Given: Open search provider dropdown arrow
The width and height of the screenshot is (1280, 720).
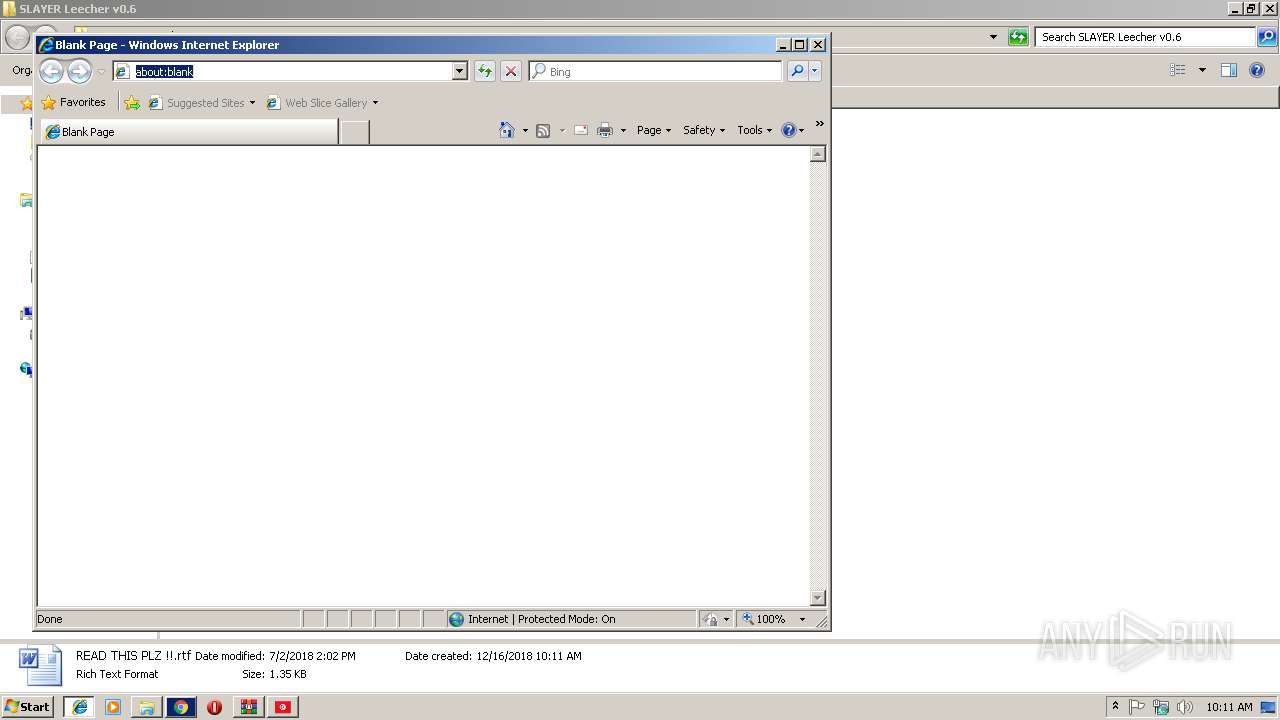Looking at the screenshot, I should coord(815,71).
